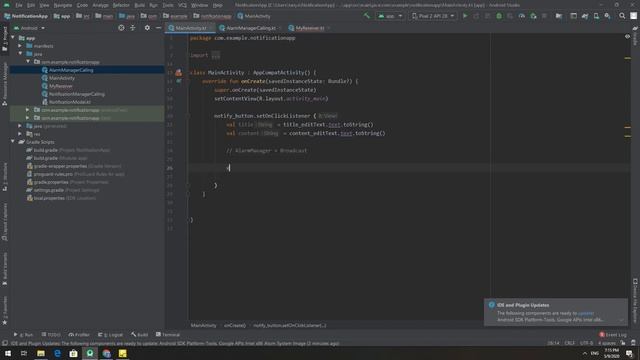Click the update link in IDE updates notification
640x360 pixels.
[x=586, y=313]
